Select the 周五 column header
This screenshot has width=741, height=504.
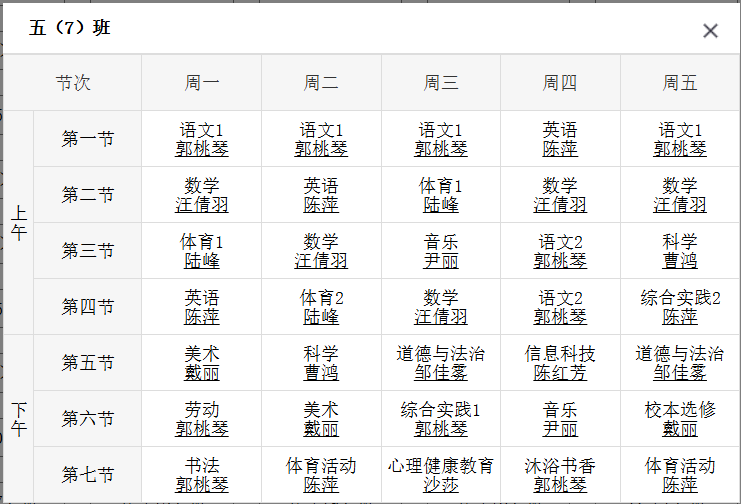pos(680,83)
